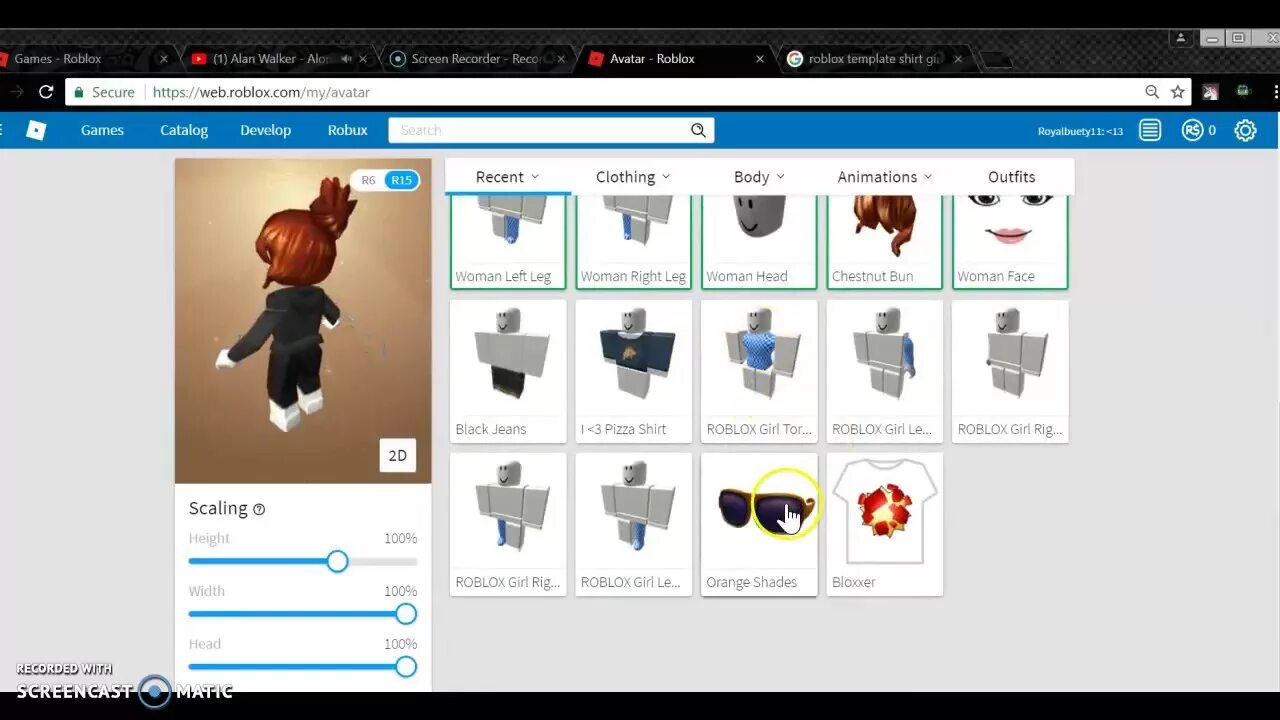Image resolution: width=1280 pixels, height=720 pixels.
Task: Select the ROBLOX Girl Rig... item beside Girl Le...
Action: tap(1010, 371)
